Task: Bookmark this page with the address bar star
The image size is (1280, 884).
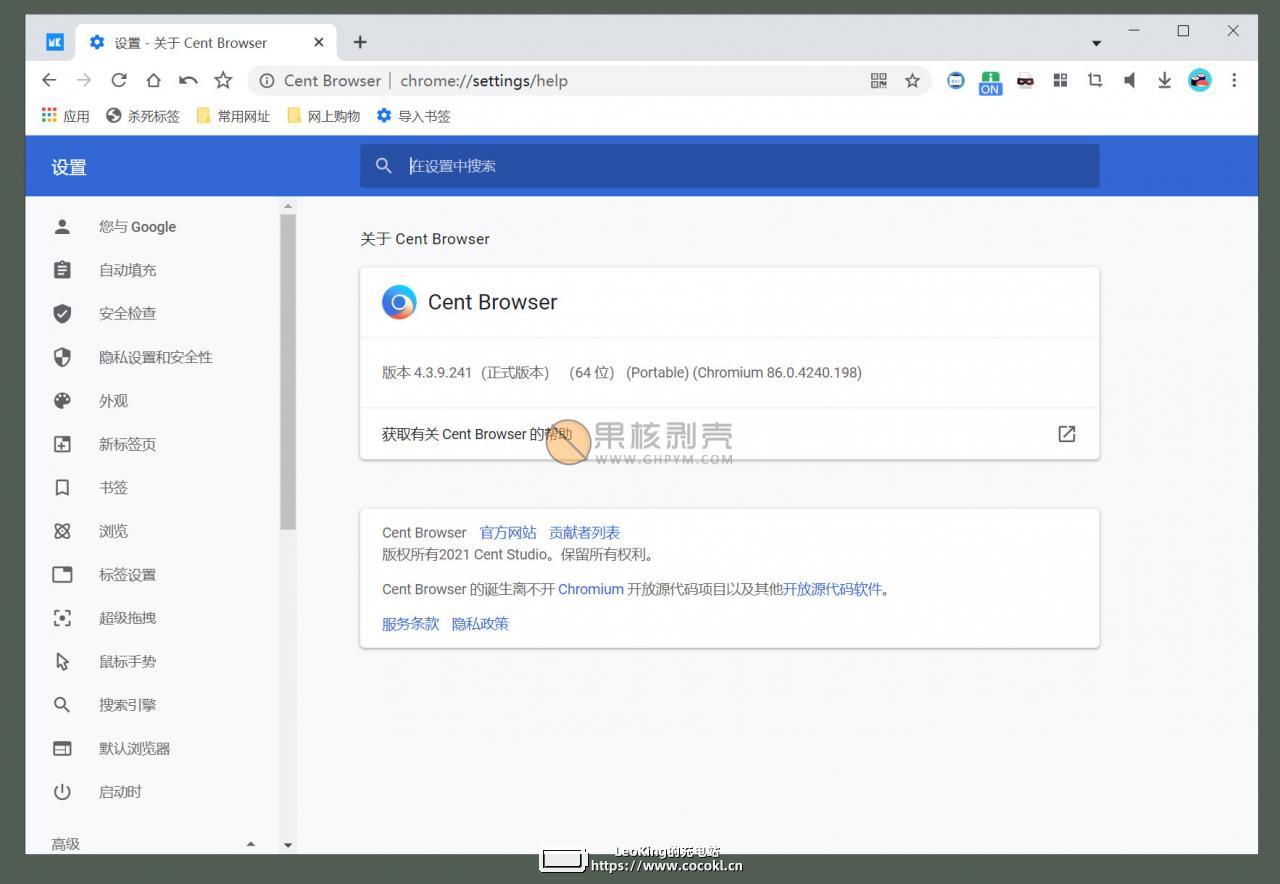Action: point(912,81)
